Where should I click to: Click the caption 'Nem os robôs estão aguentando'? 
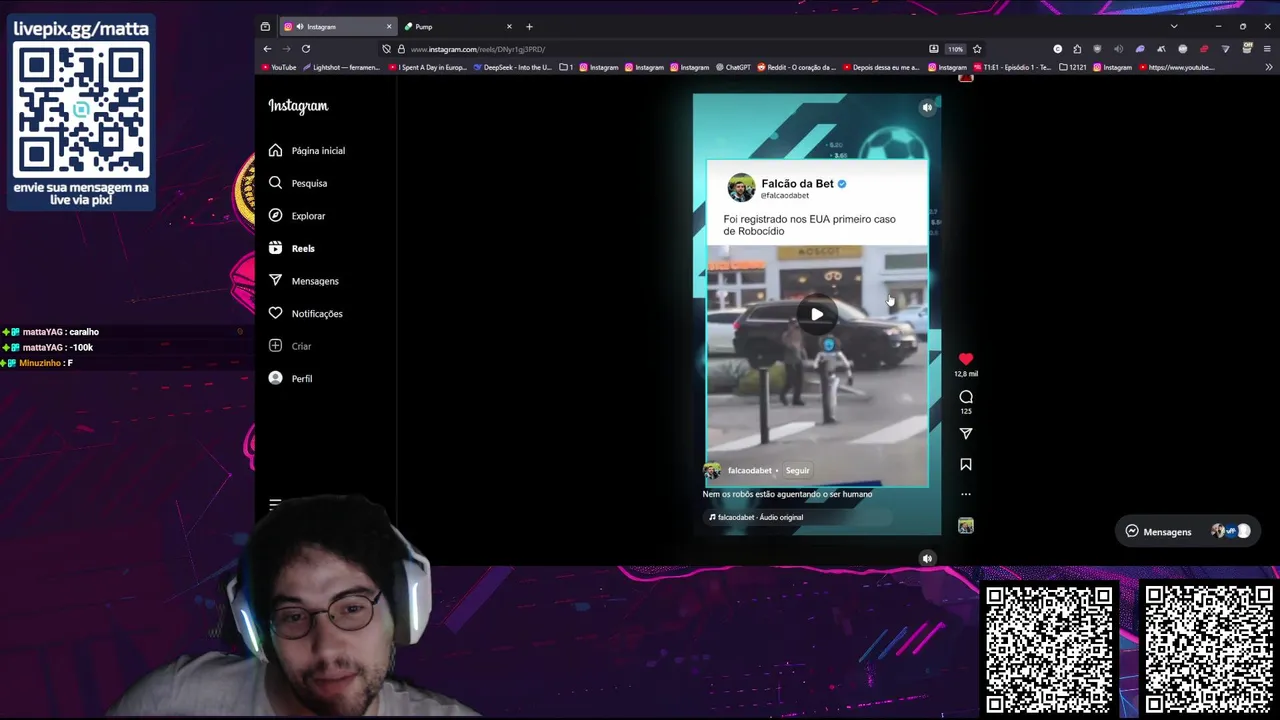(x=787, y=494)
